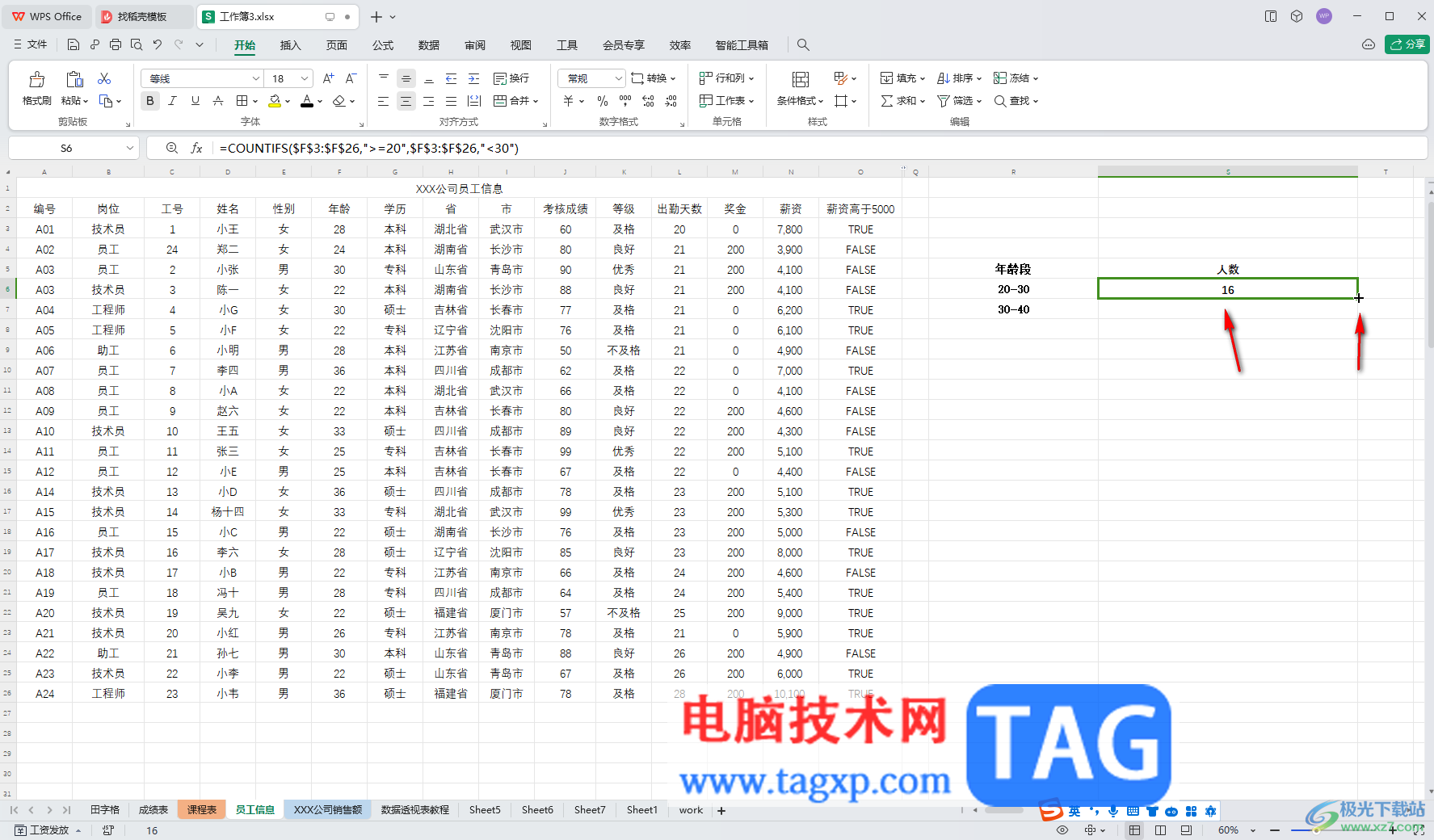Screen dimensions: 1434x840
Task: Decrease indent in alignment group
Action: (451, 78)
